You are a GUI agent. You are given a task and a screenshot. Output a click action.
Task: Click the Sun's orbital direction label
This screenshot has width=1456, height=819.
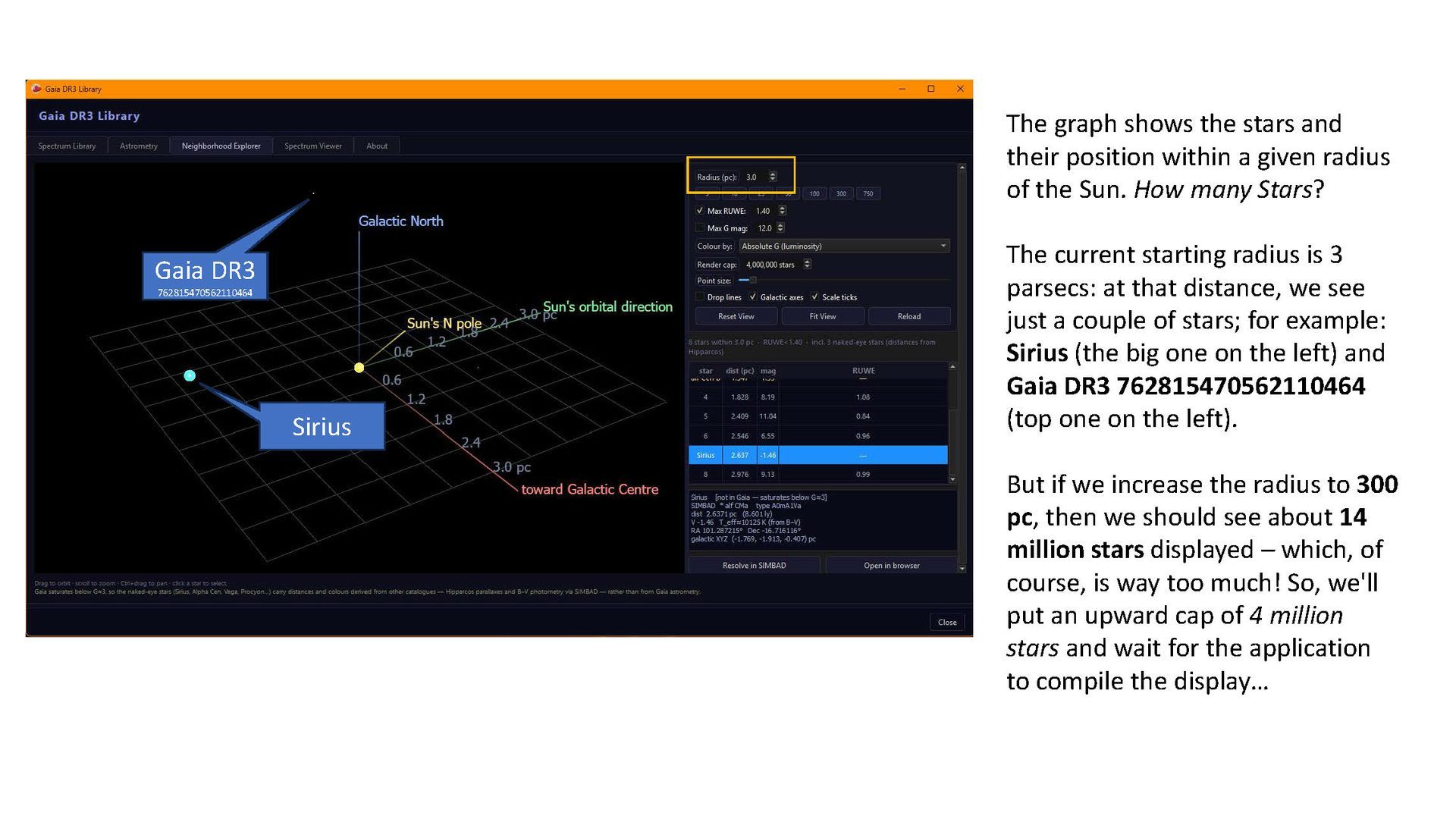click(x=608, y=306)
